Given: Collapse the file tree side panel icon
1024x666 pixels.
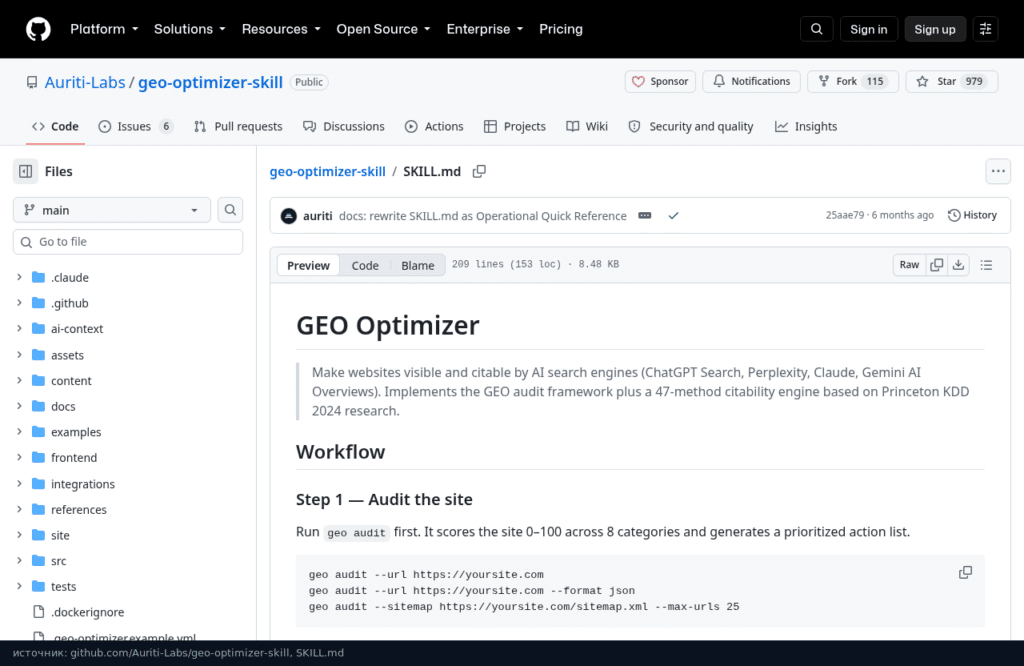Looking at the screenshot, I should pos(25,172).
